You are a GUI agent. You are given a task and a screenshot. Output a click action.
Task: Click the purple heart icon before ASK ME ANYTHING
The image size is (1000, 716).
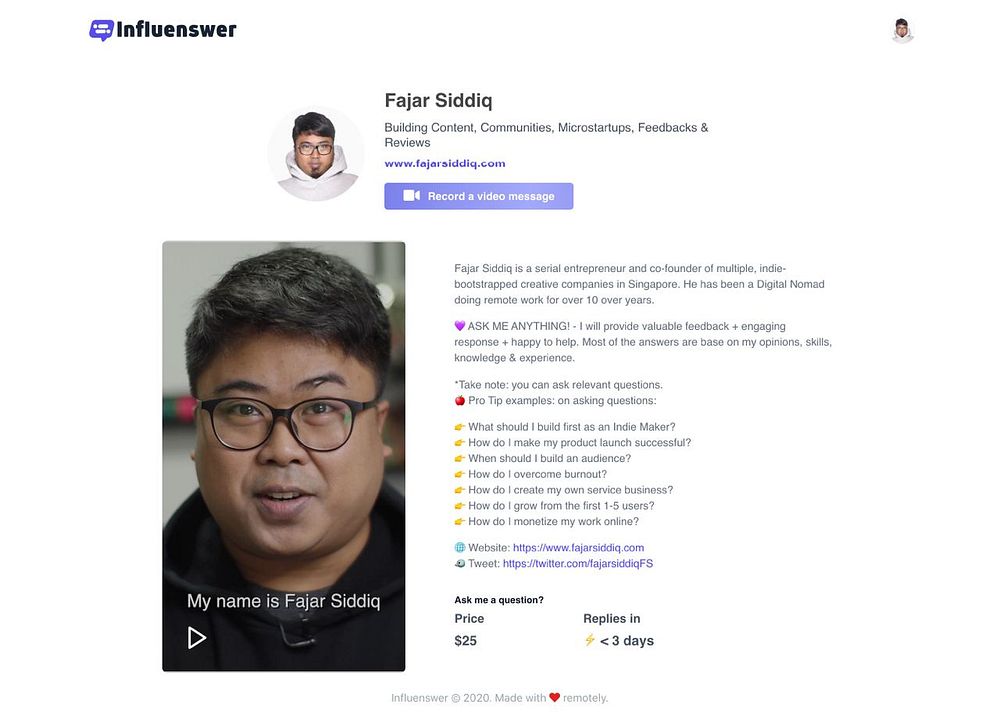click(x=460, y=326)
